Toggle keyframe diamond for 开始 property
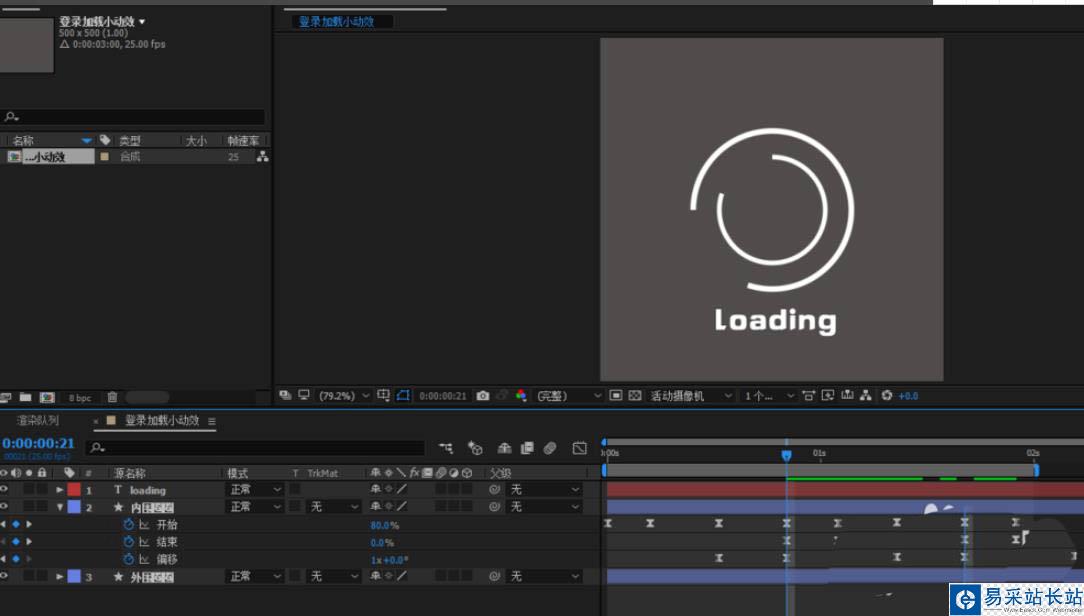Image resolution: width=1084 pixels, height=616 pixels. pyautogui.click(x=16, y=525)
